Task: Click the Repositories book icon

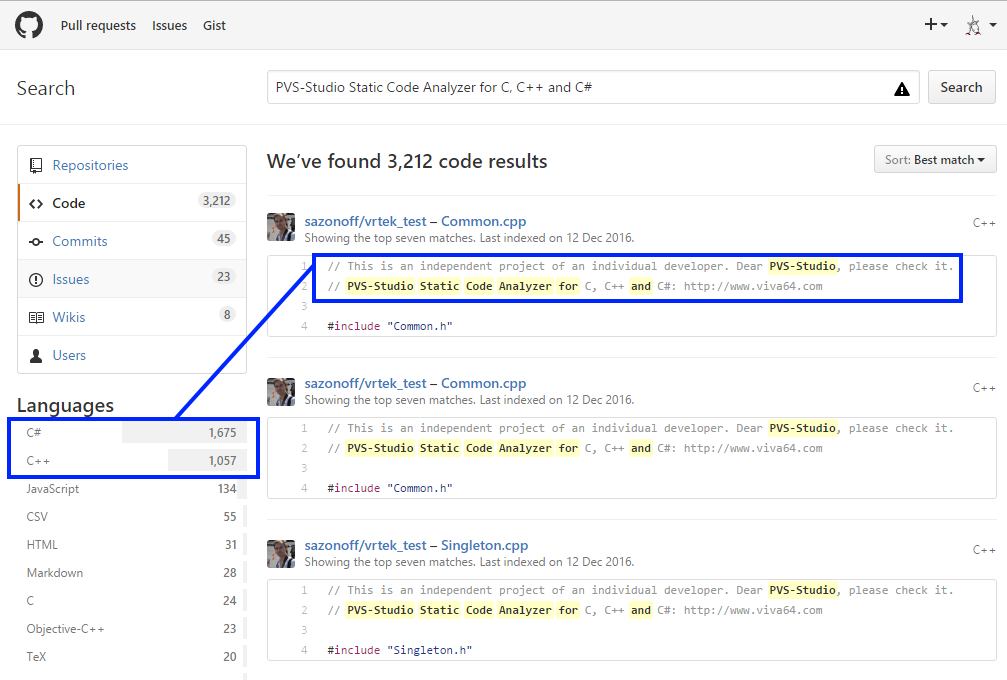Action: click(36, 166)
